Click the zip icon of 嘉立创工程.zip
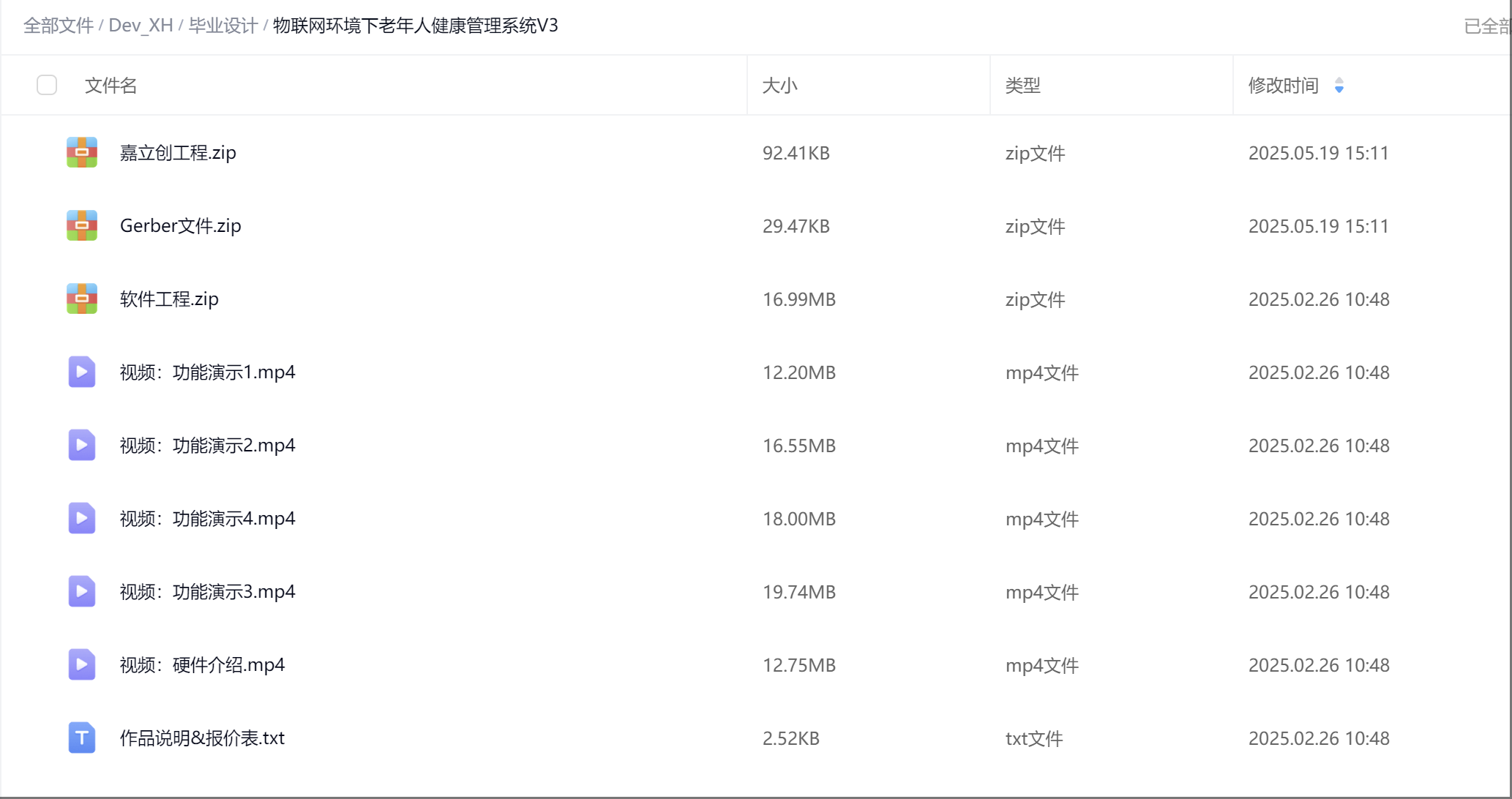This screenshot has height=799, width=1512. pyautogui.click(x=82, y=152)
